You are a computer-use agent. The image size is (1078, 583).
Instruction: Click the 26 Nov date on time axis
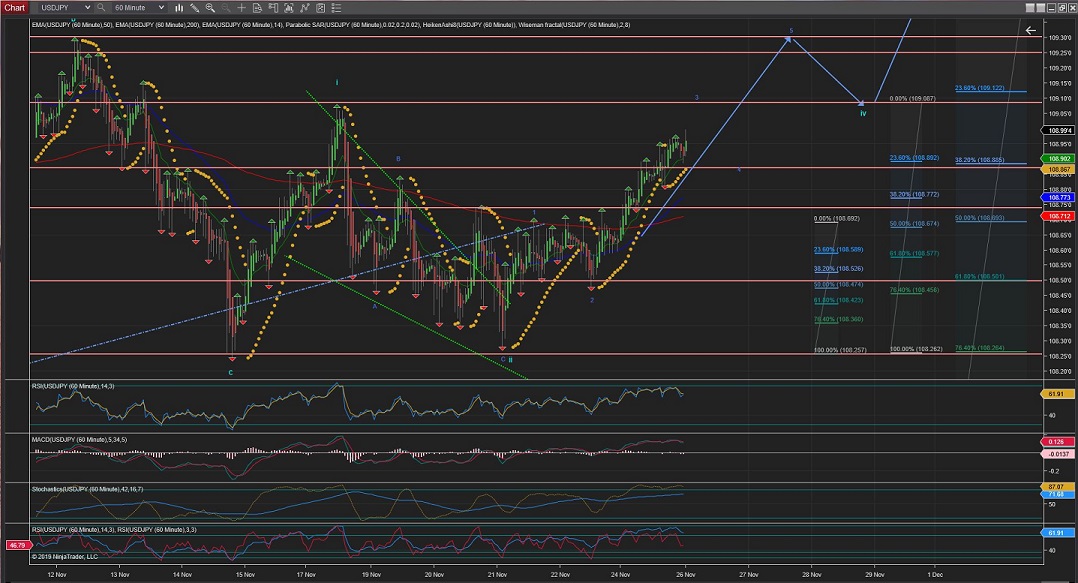coord(687,574)
